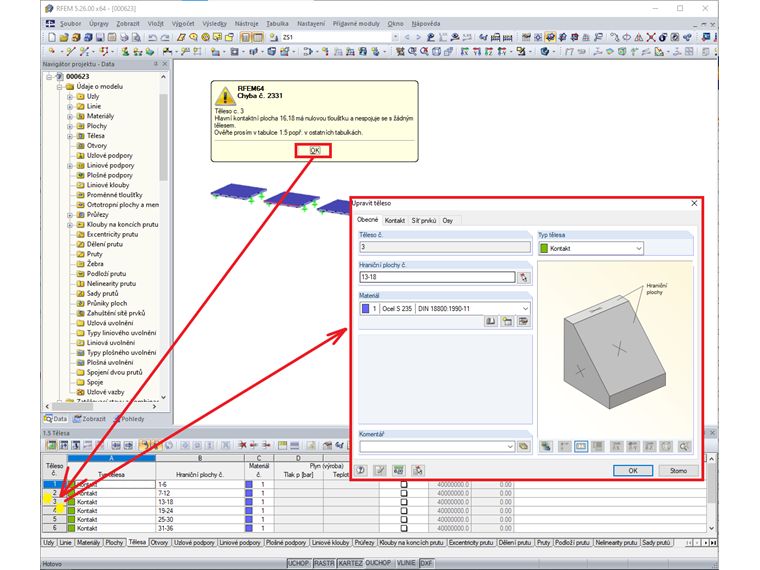Viewport: 760px width, 570px height.
Task: Click the red X delete toolbar icon
Action: click(651, 37)
